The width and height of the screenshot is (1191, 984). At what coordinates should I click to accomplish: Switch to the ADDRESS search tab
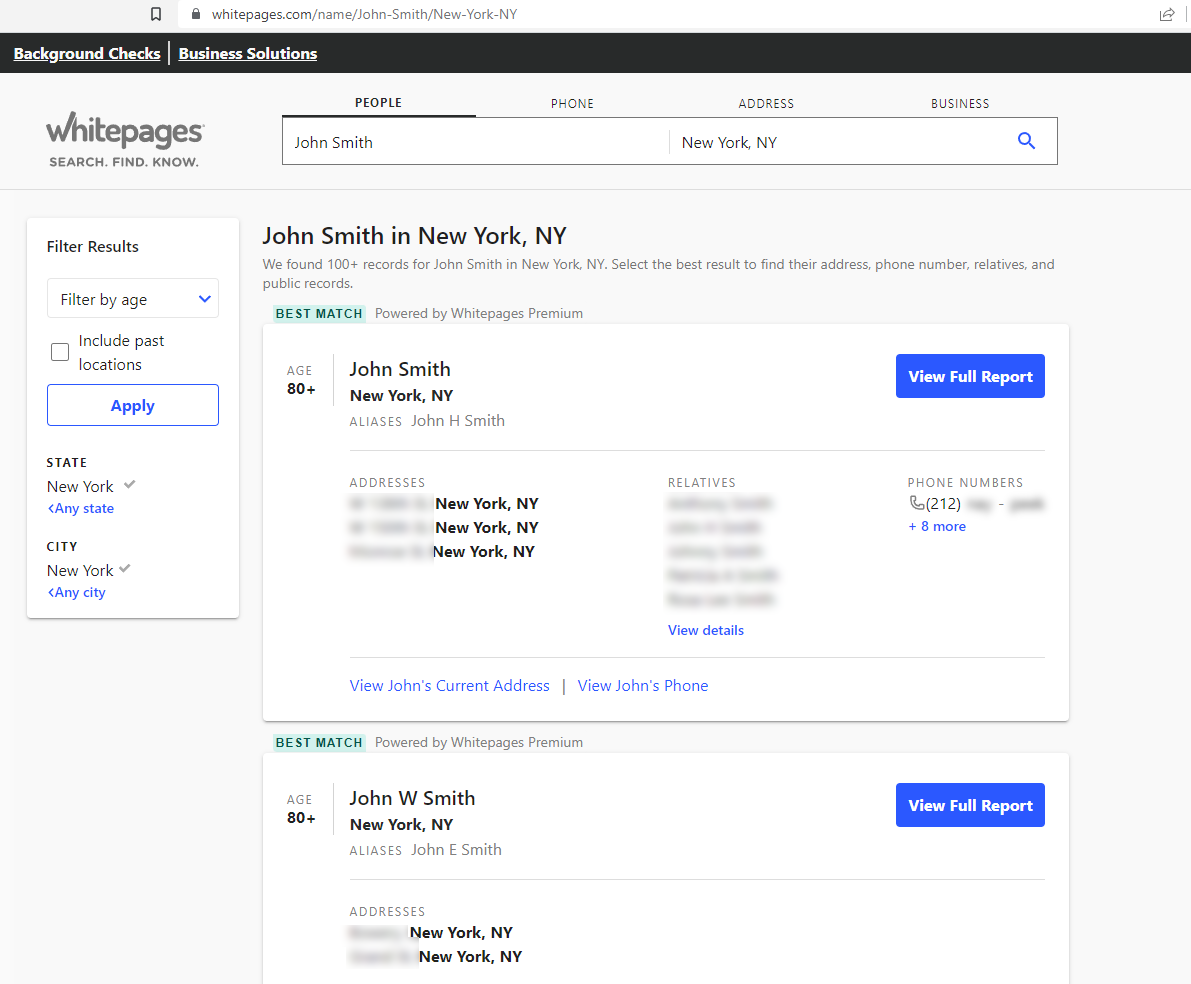(x=766, y=103)
